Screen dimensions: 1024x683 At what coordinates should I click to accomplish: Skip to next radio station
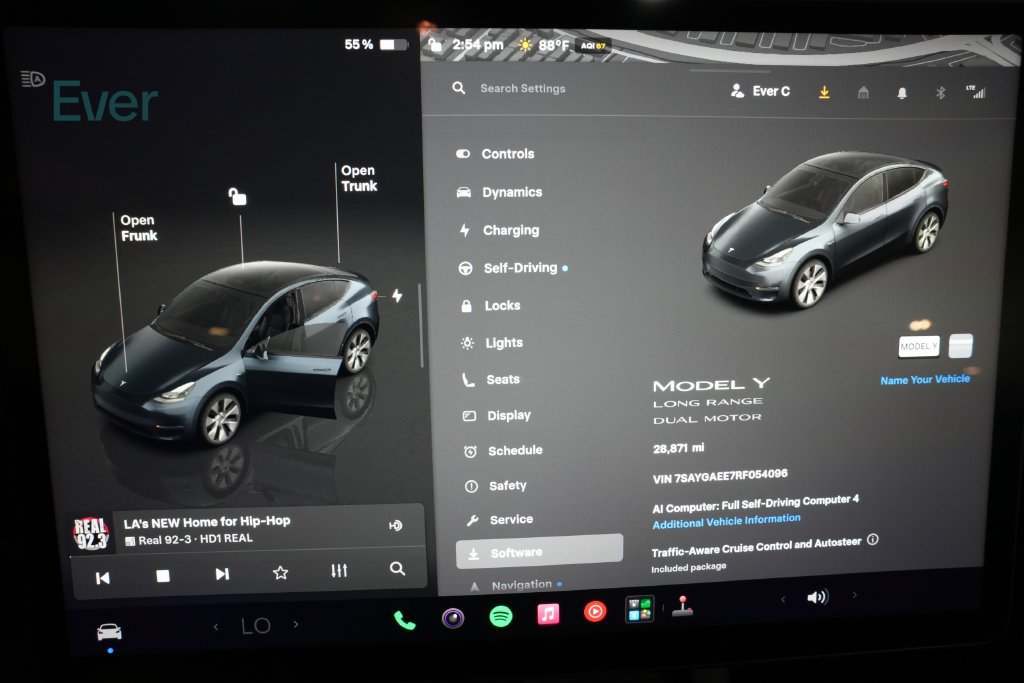pos(222,574)
